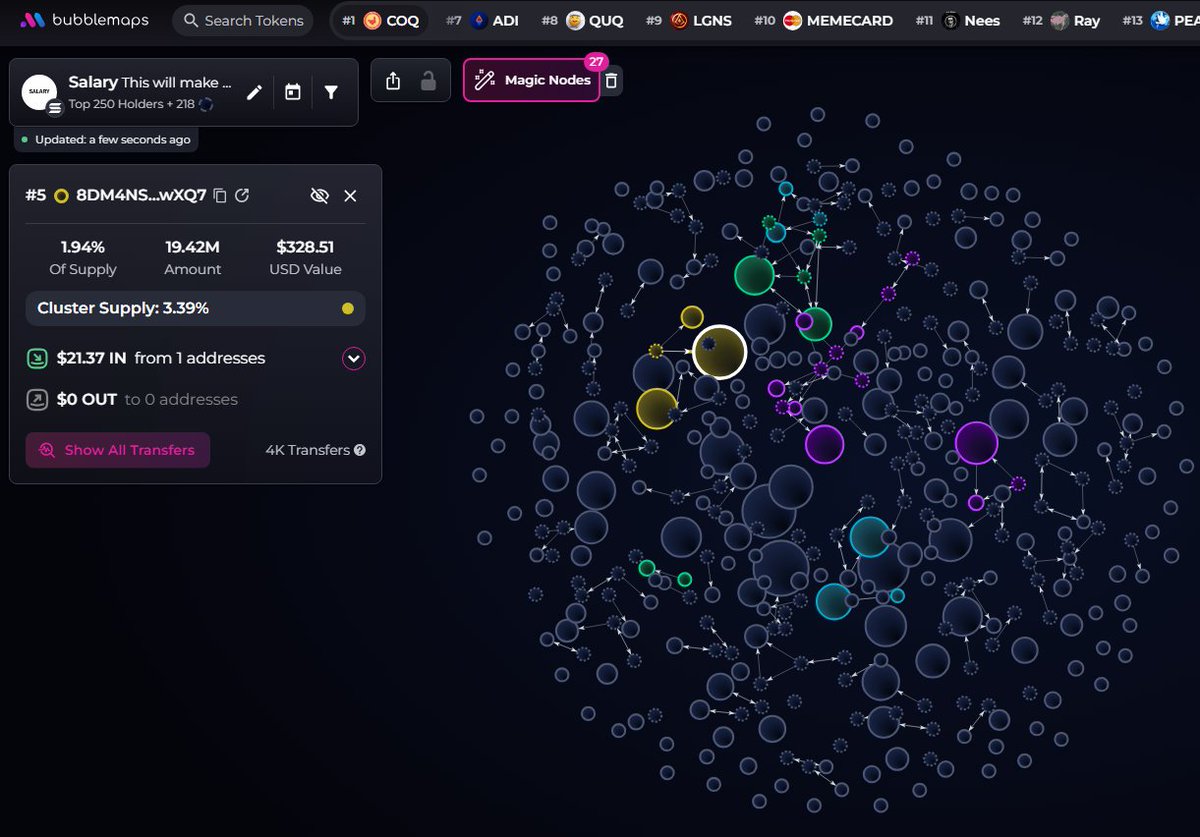Select the #9 LGNS trending token

tap(689, 20)
